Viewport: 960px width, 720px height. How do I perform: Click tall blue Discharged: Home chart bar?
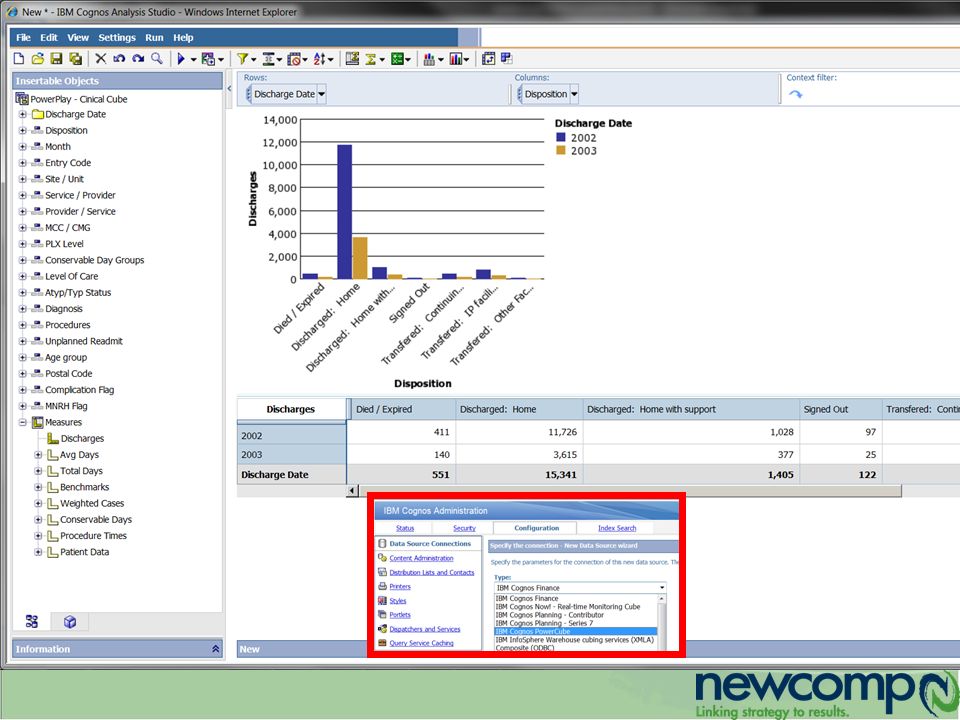(x=345, y=212)
